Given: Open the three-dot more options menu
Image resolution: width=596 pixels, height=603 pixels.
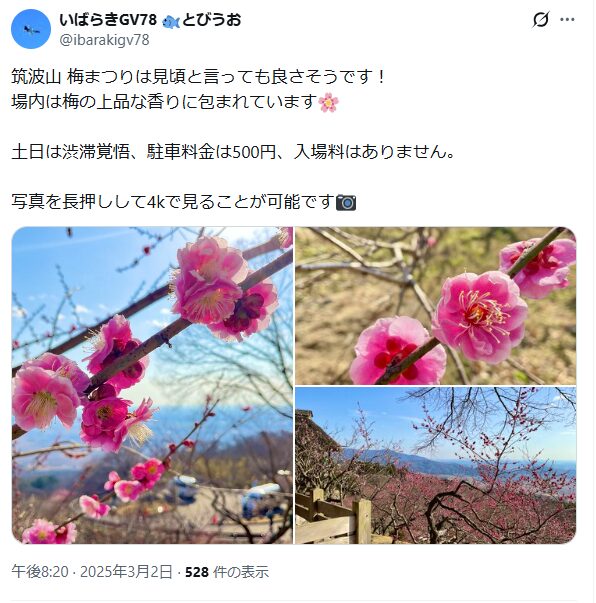Looking at the screenshot, I should pyautogui.click(x=567, y=20).
